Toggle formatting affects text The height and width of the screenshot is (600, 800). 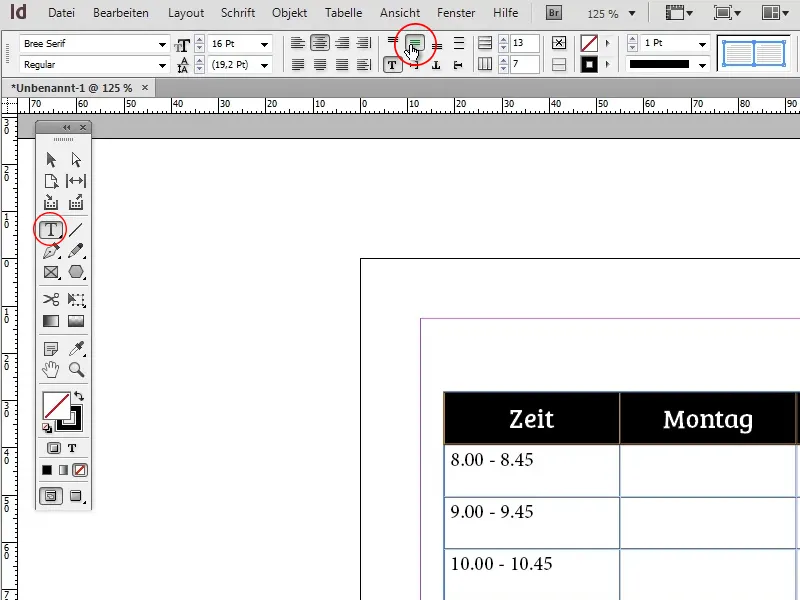(x=72, y=448)
